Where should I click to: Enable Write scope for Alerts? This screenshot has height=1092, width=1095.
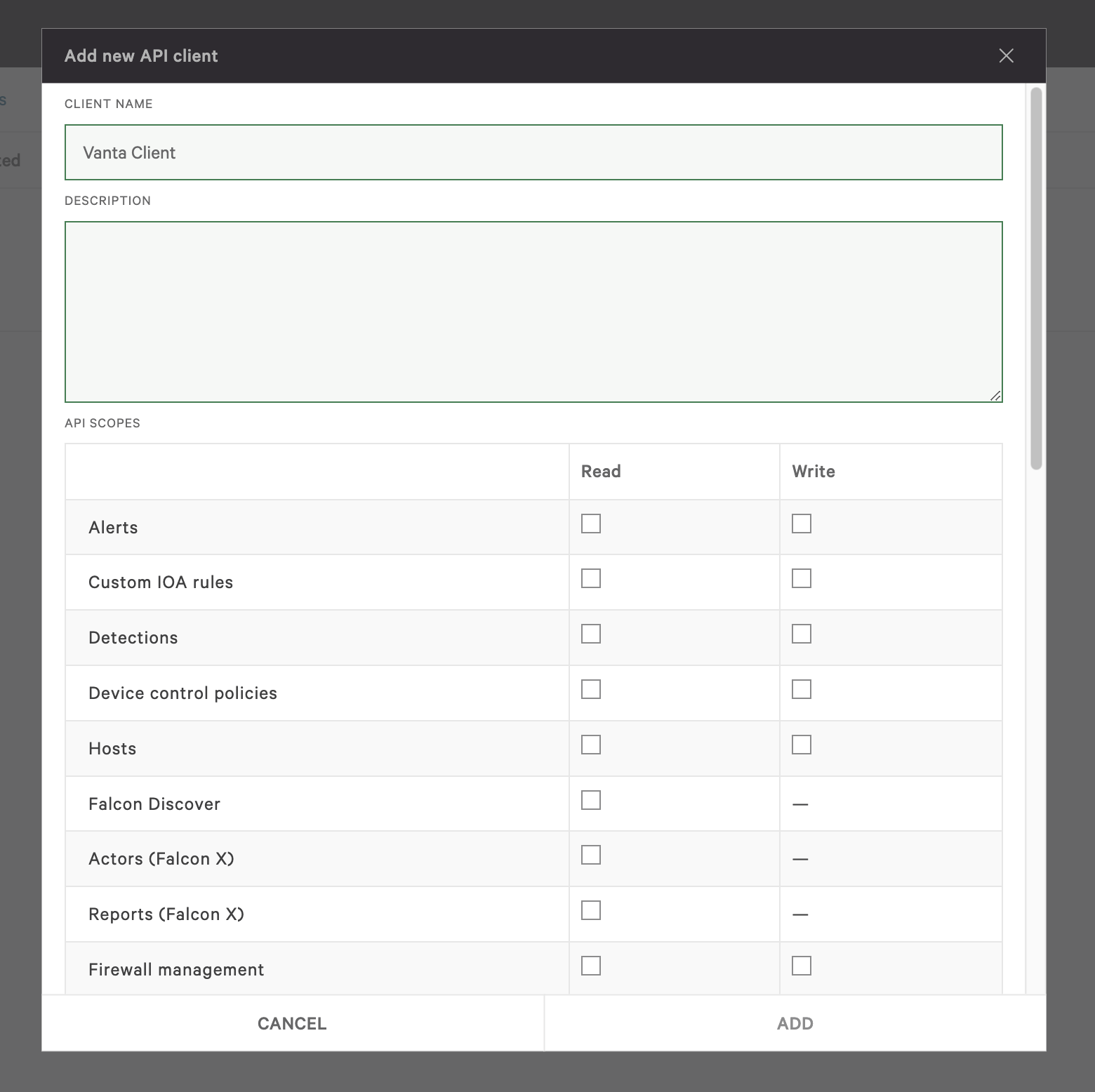point(802,524)
